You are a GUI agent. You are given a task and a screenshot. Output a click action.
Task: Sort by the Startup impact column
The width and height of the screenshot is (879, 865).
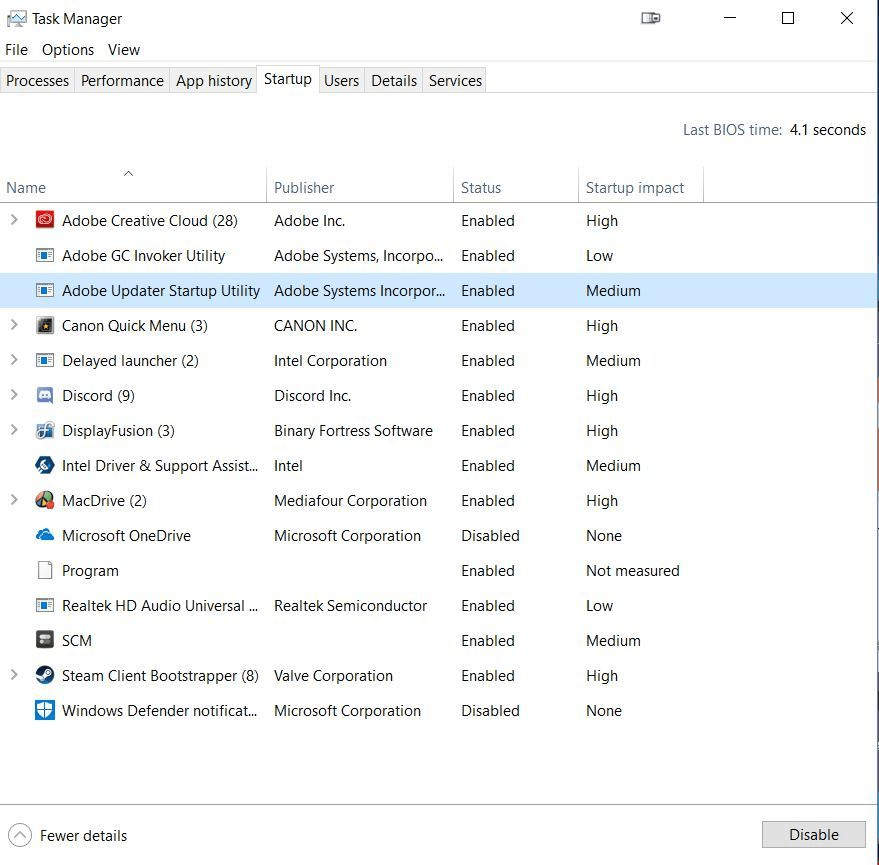[x=636, y=187]
